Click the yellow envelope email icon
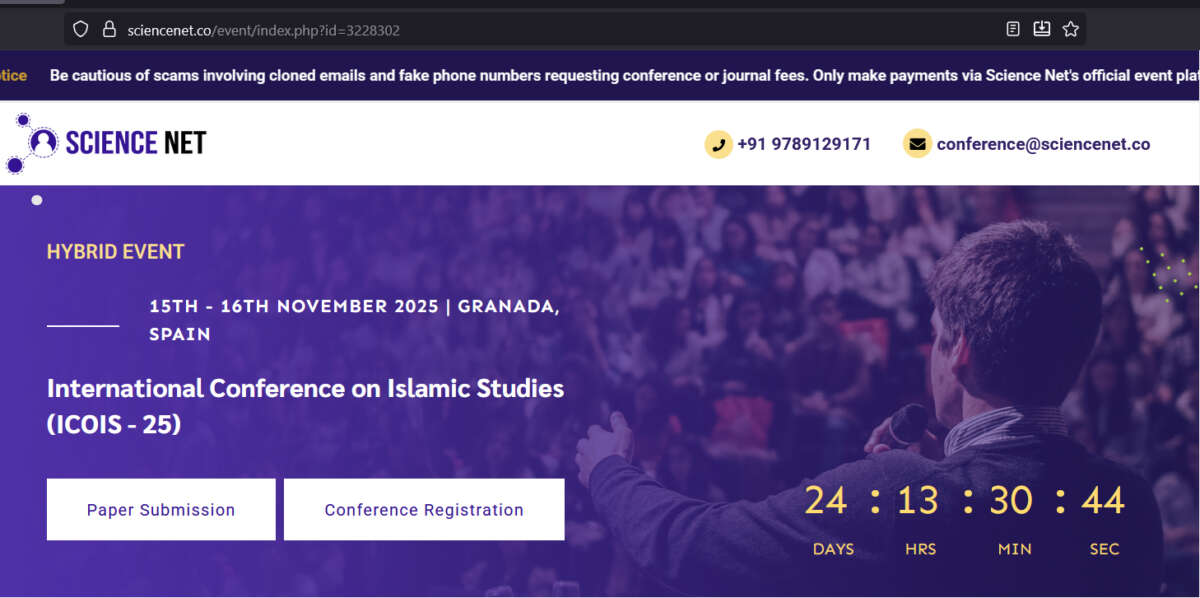This screenshot has height=598, width=1200. (x=917, y=144)
